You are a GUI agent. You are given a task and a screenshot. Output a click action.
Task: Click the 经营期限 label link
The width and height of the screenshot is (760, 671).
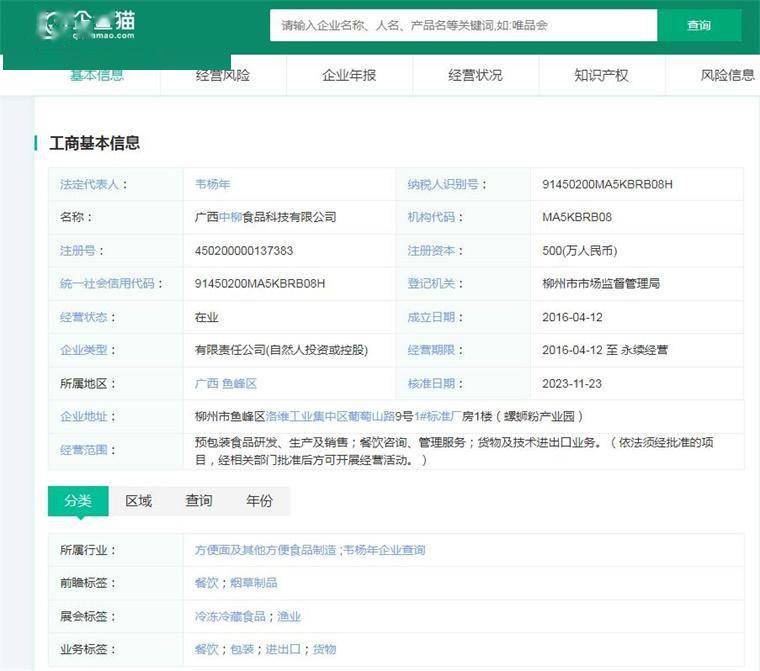point(431,350)
